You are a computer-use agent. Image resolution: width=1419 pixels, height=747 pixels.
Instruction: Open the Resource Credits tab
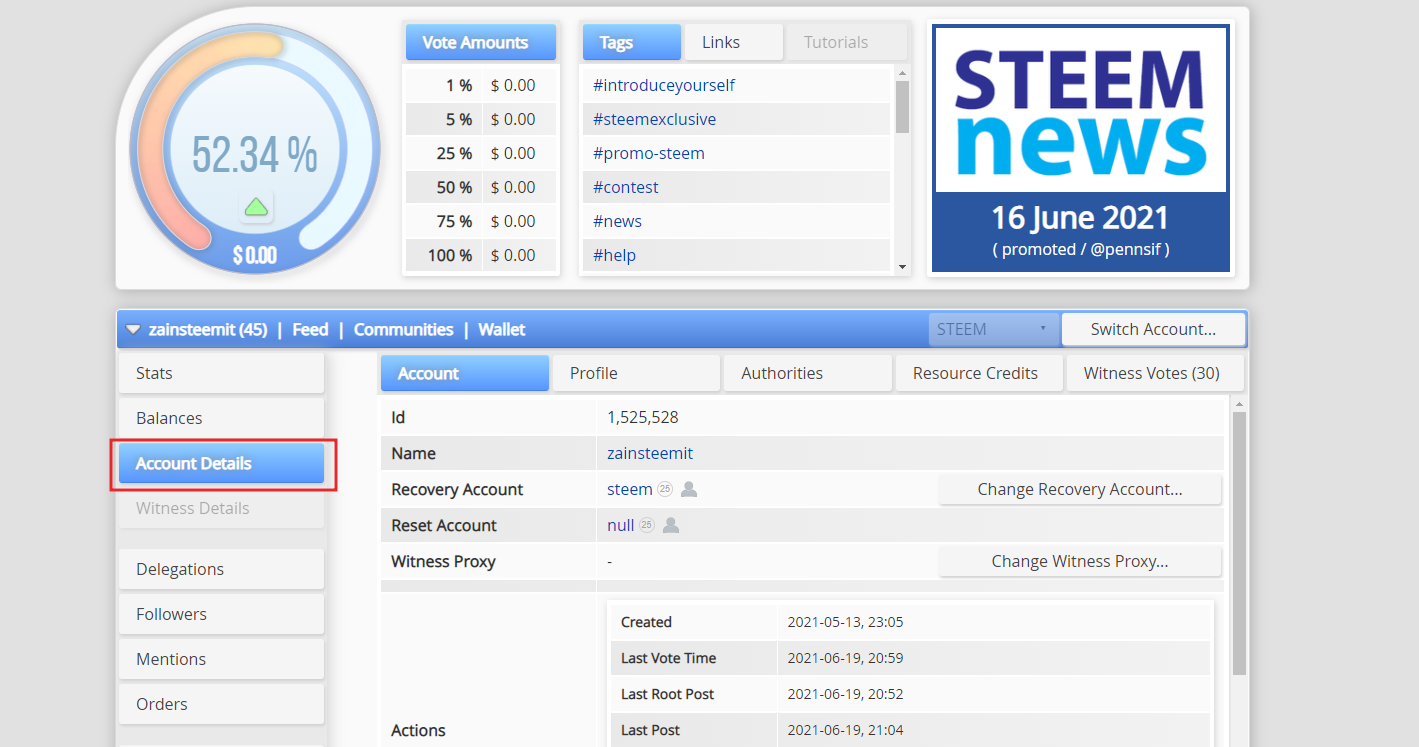[x=975, y=373]
